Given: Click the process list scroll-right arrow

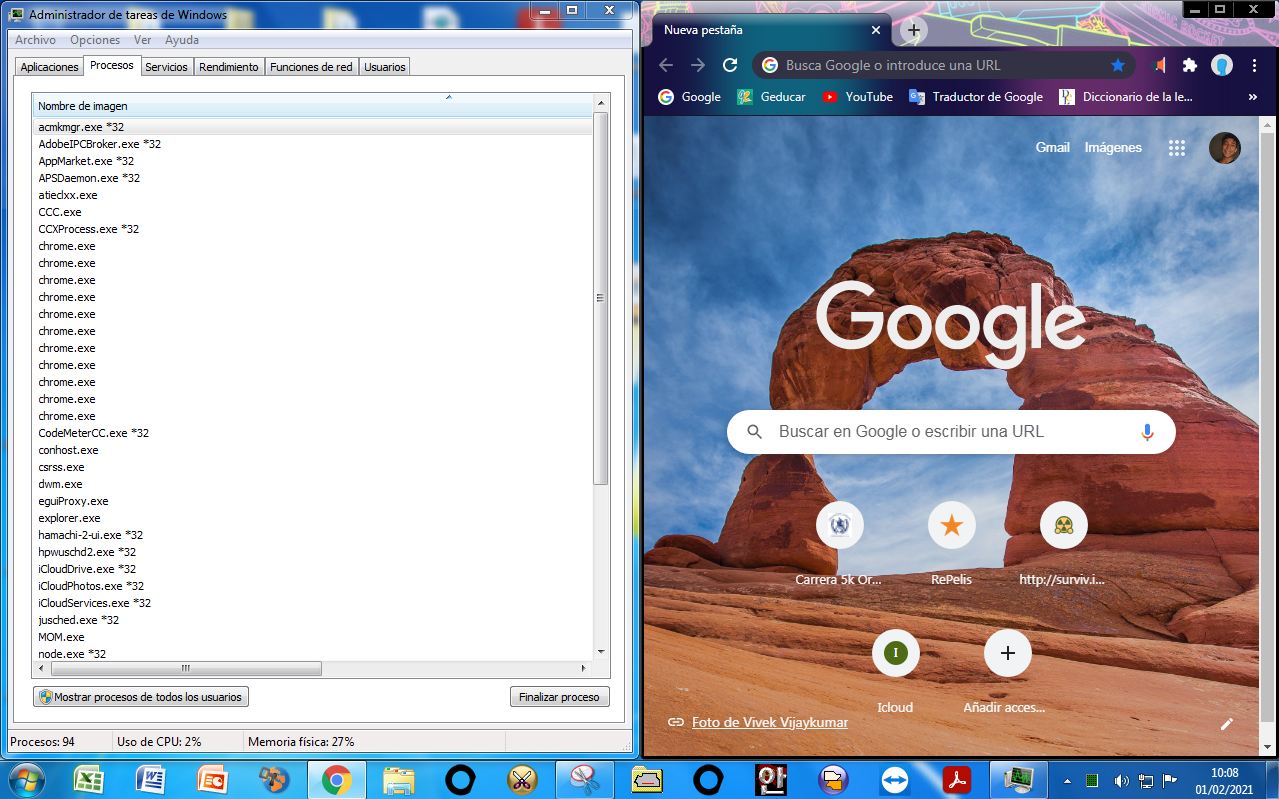Looking at the screenshot, I should (x=584, y=668).
